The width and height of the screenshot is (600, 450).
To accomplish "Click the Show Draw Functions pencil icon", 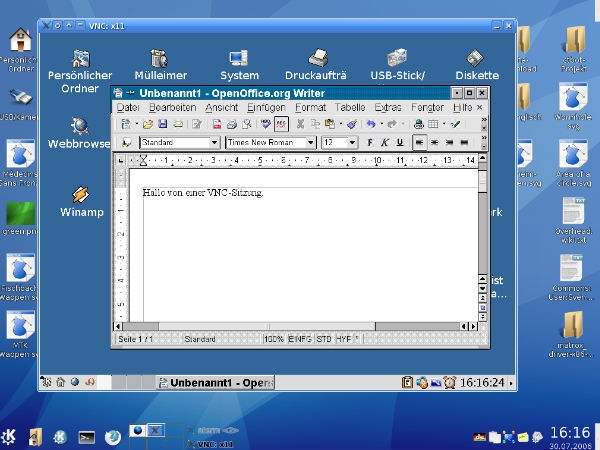I will click(455, 124).
